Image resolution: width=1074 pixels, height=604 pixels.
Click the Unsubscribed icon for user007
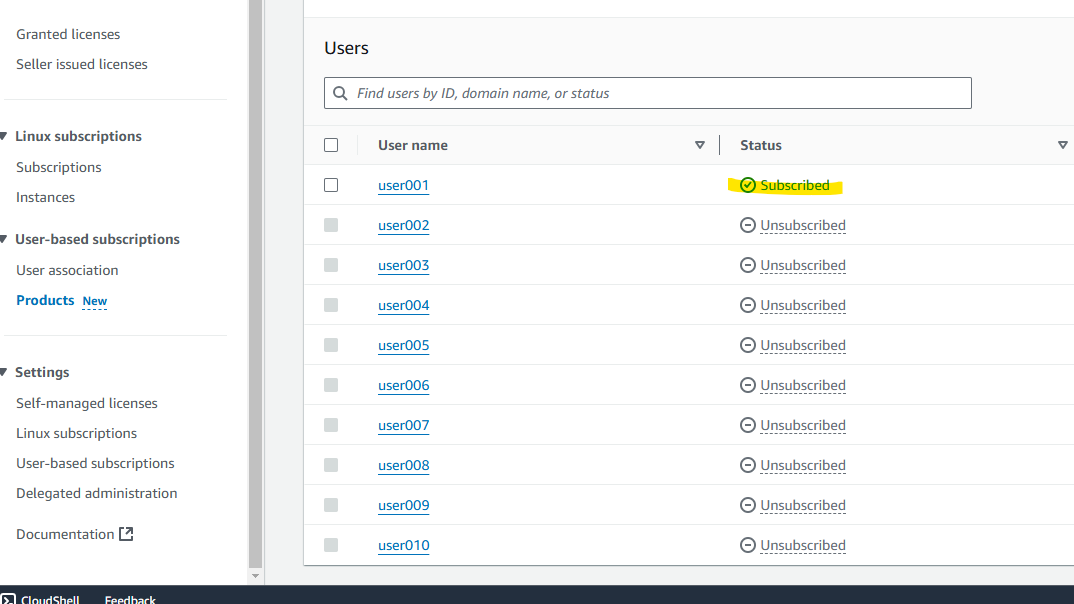(747, 425)
